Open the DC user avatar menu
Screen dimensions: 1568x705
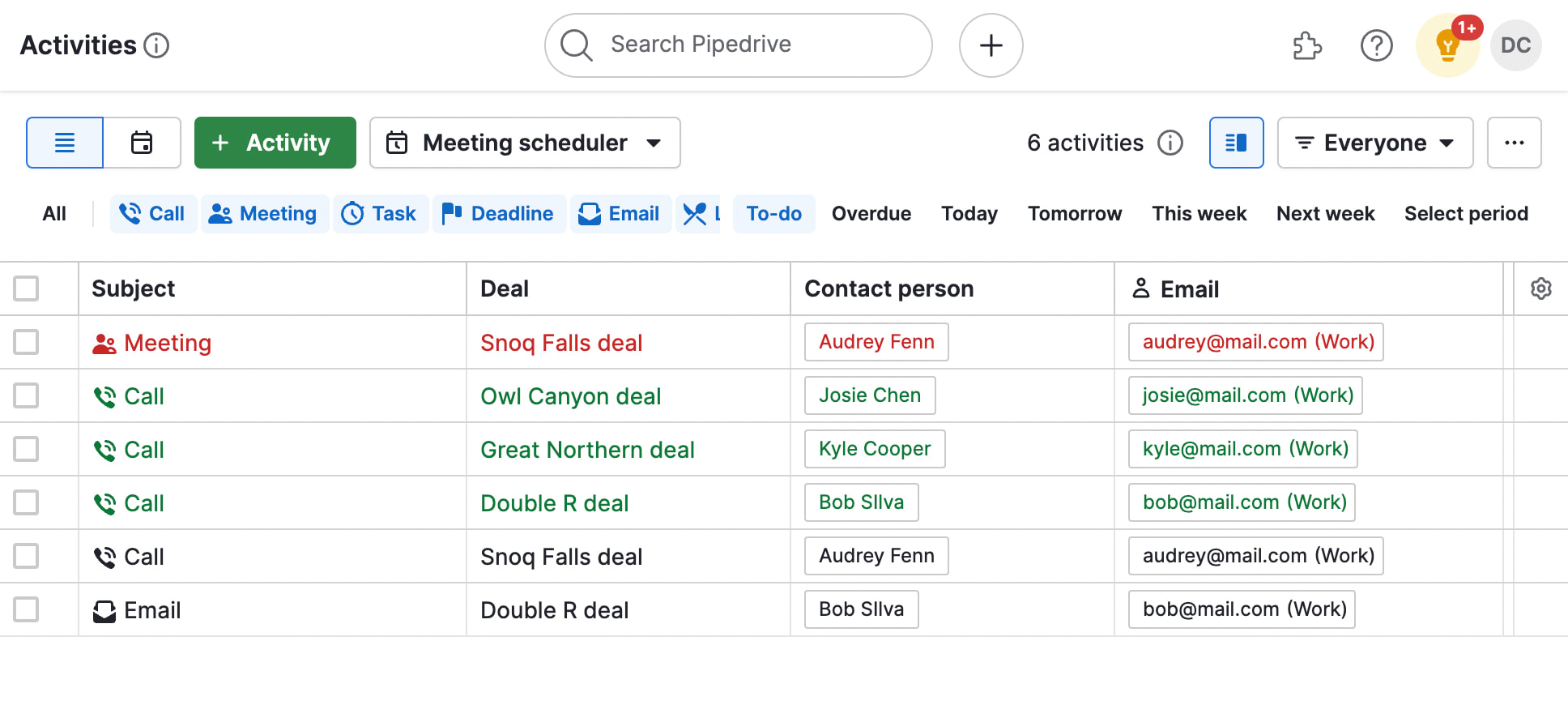coord(1516,45)
